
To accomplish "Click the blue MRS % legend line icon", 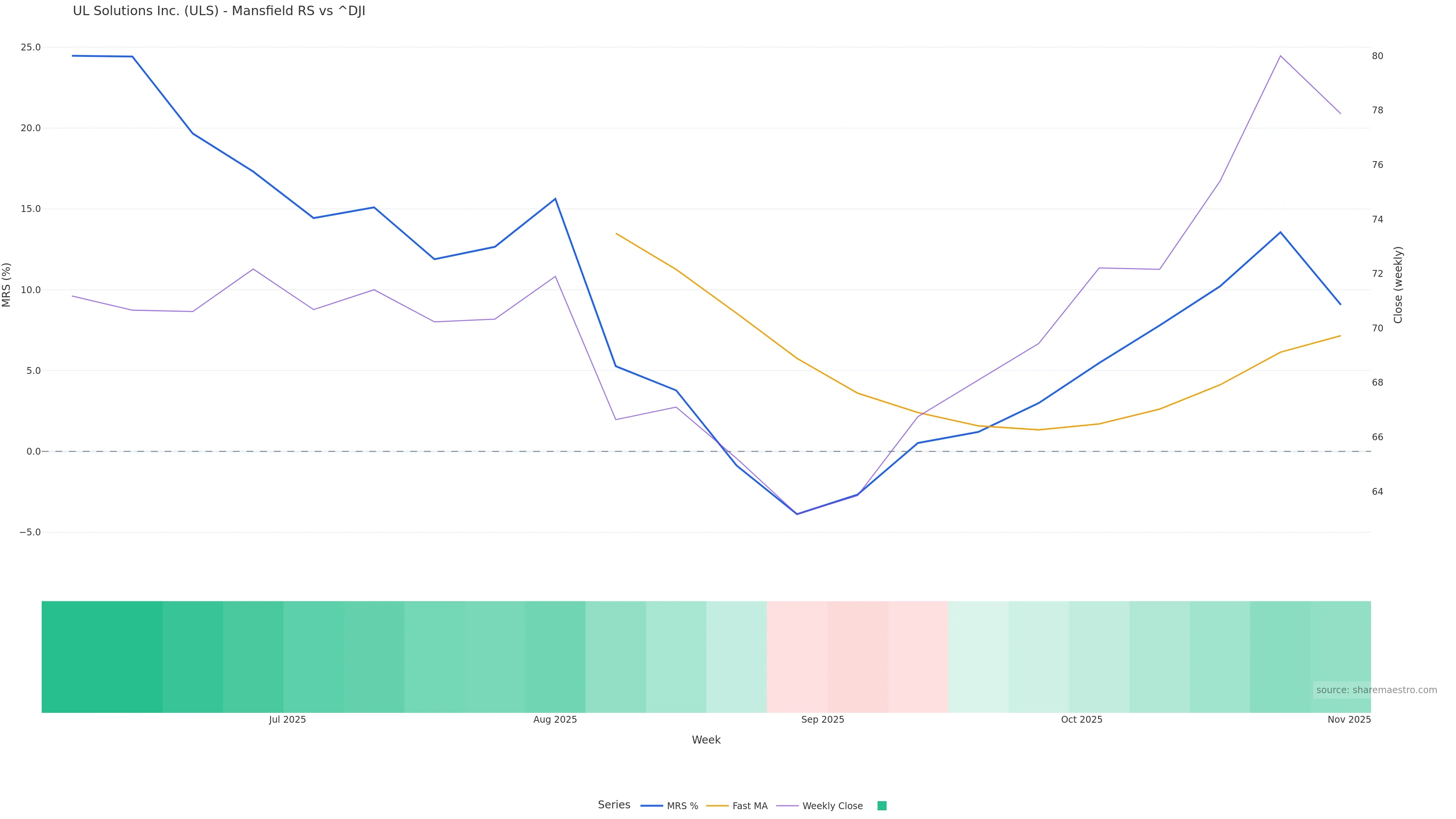I will click(x=652, y=806).
